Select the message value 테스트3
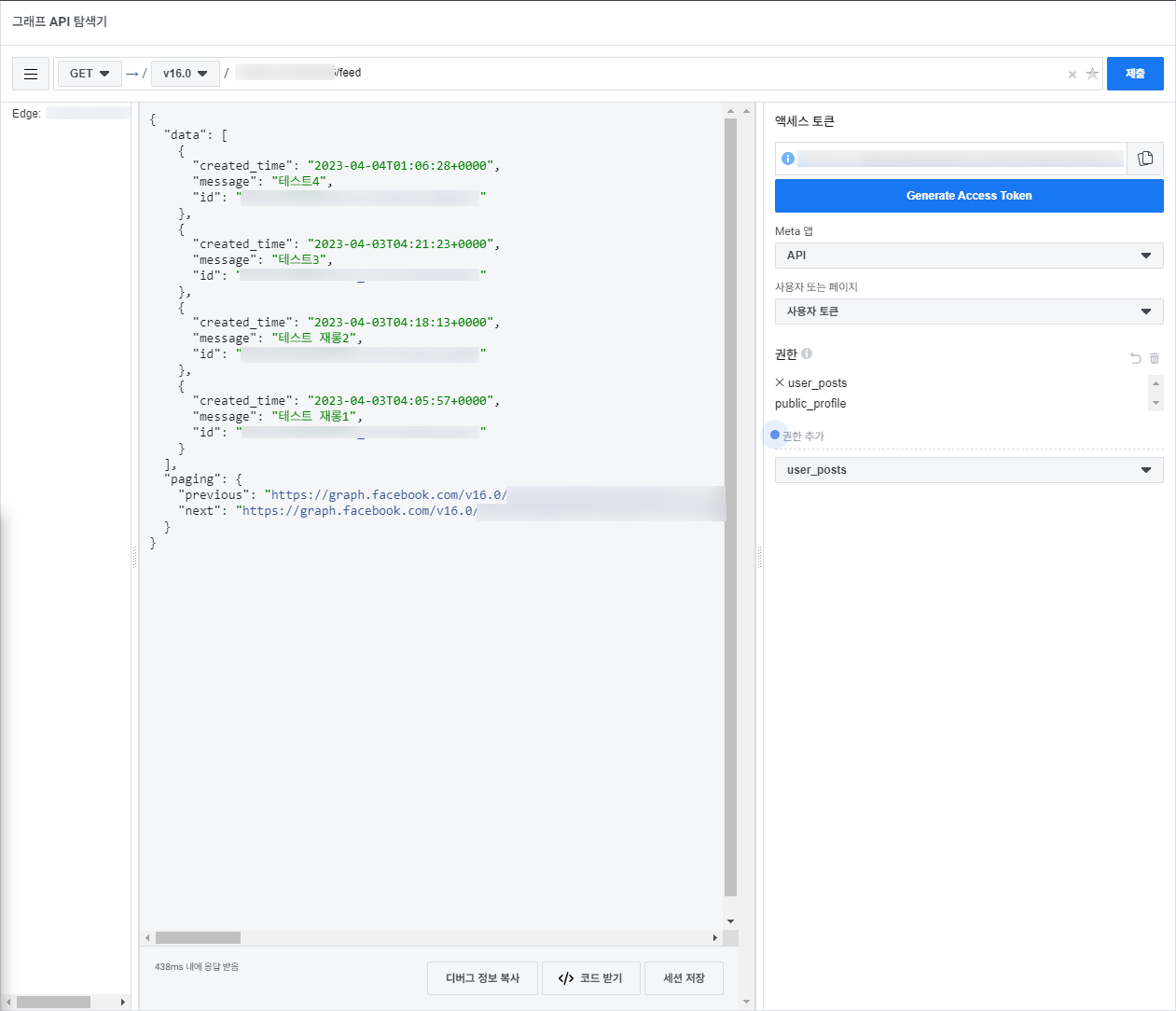Image resolution: width=1176 pixels, height=1011 pixels. [300, 260]
